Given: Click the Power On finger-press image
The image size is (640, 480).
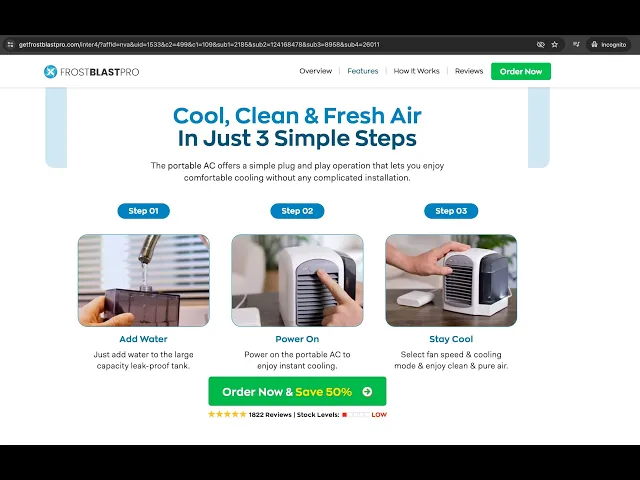Looking at the screenshot, I should (297, 280).
